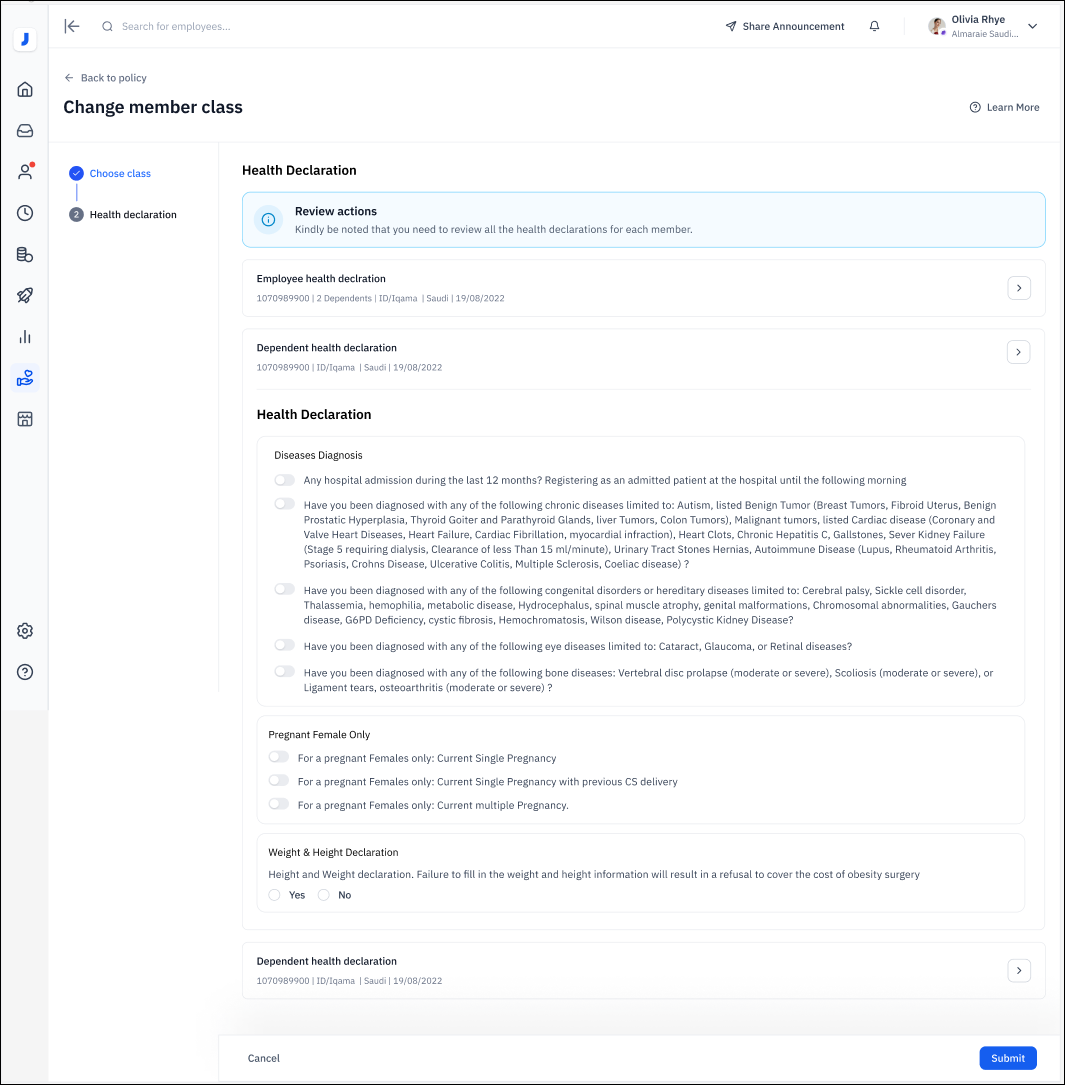Expand the Employee health declaration row
This screenshot has height=1085, width=1065.
pyautogui.click(x=1018, y=288)
